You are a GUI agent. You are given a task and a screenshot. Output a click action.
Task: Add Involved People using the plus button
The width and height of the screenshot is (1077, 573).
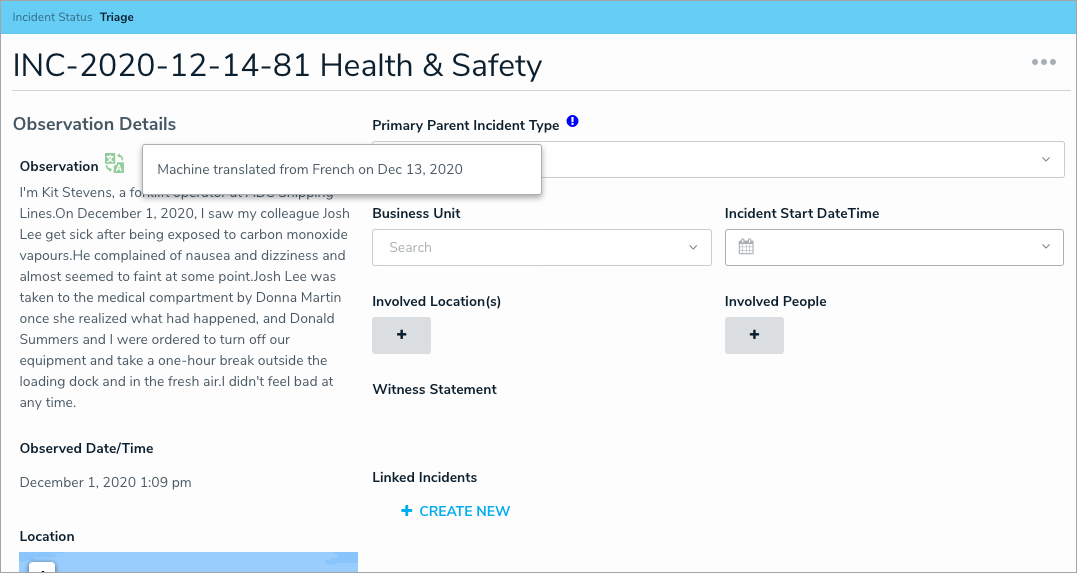pyautogui.click(x=754, y=335)
